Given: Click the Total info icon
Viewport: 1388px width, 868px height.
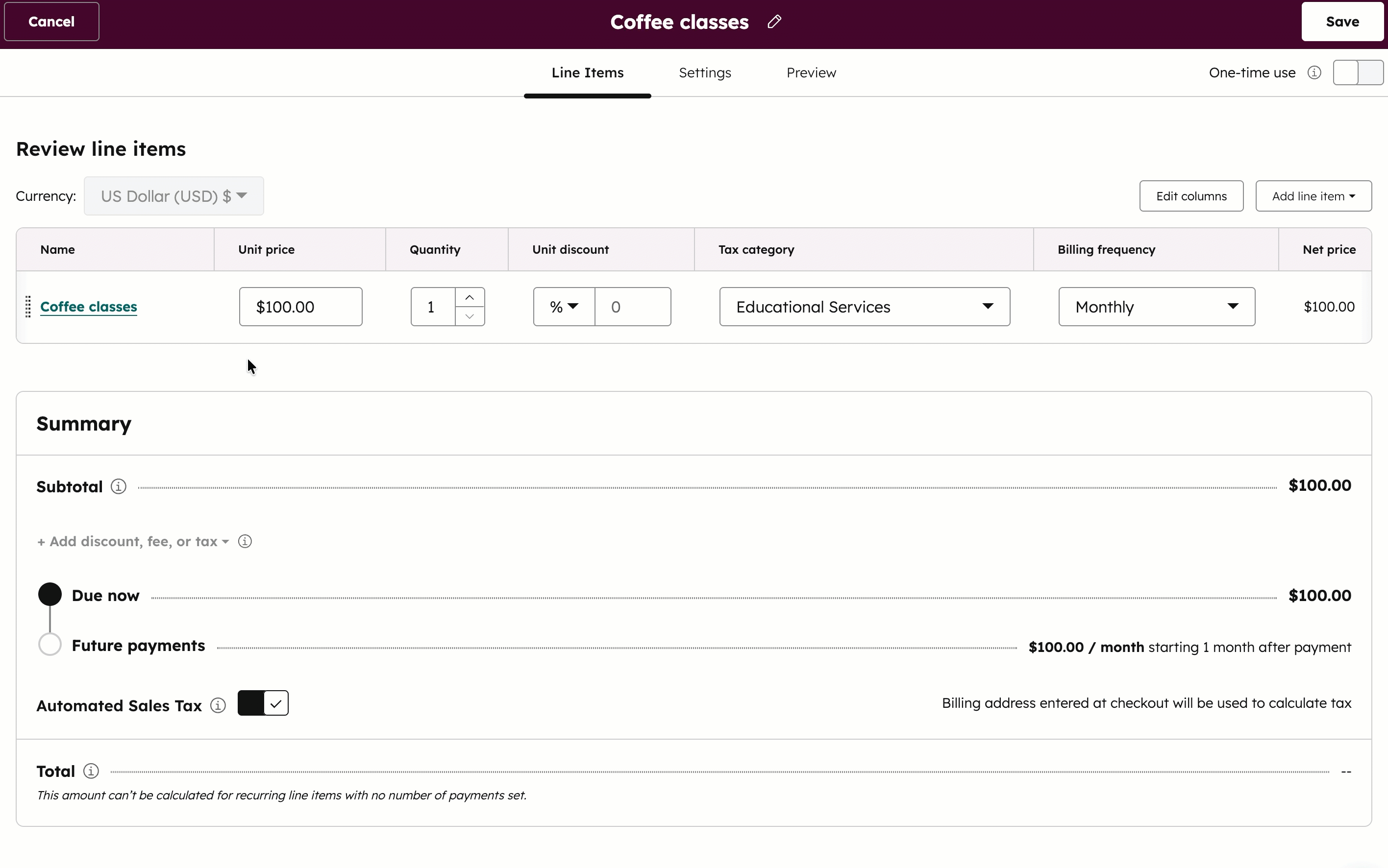Looking at the screenshot, I should (x=91, y=771).
